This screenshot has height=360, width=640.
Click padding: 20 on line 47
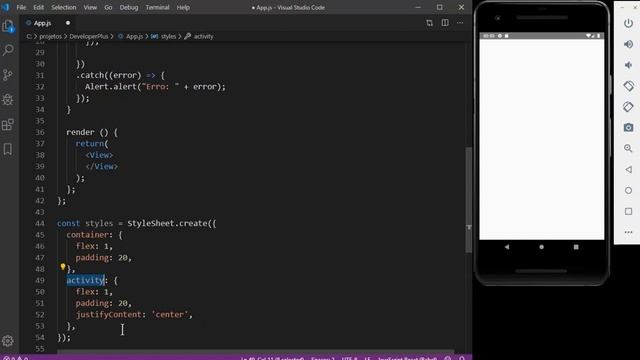click(102, 258)
